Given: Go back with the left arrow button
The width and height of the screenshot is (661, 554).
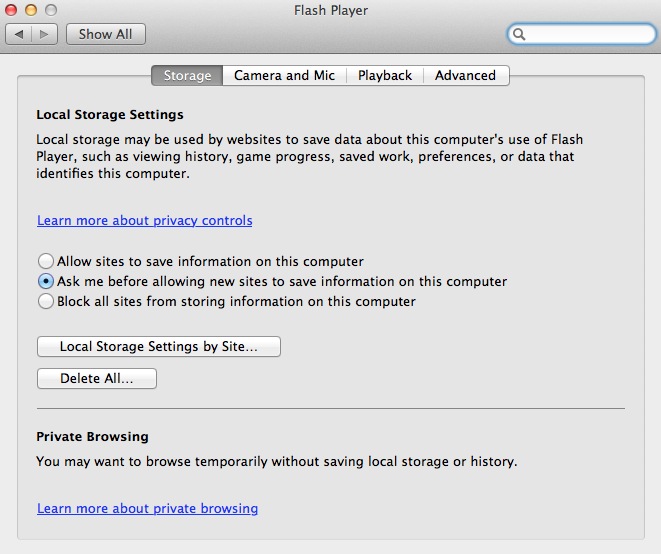Looking at the screenshot, I should (19, 34).
